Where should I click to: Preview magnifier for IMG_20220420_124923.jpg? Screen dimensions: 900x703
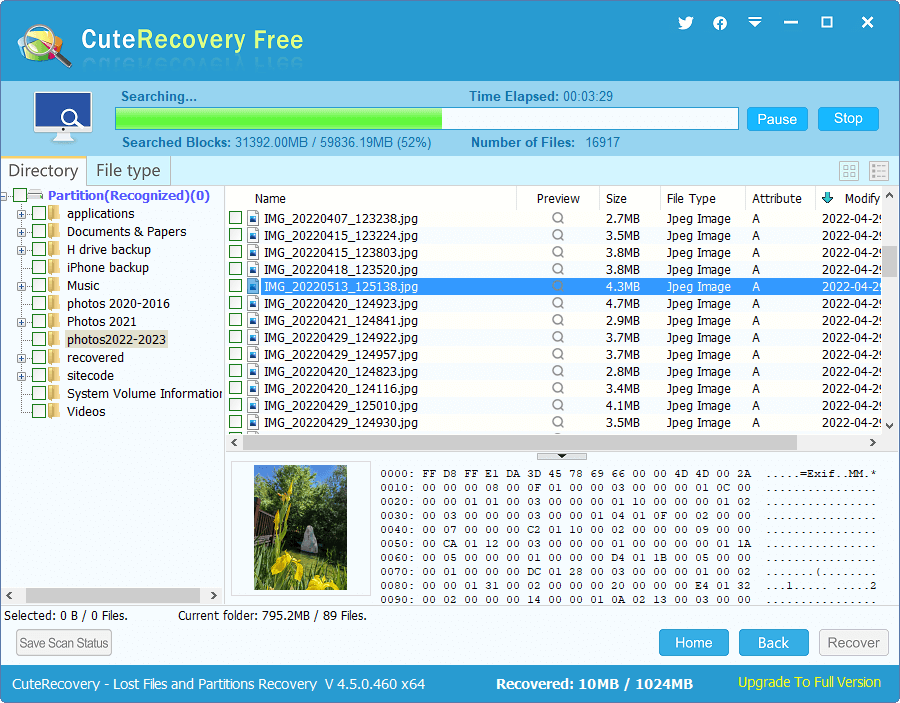point(558,303)
